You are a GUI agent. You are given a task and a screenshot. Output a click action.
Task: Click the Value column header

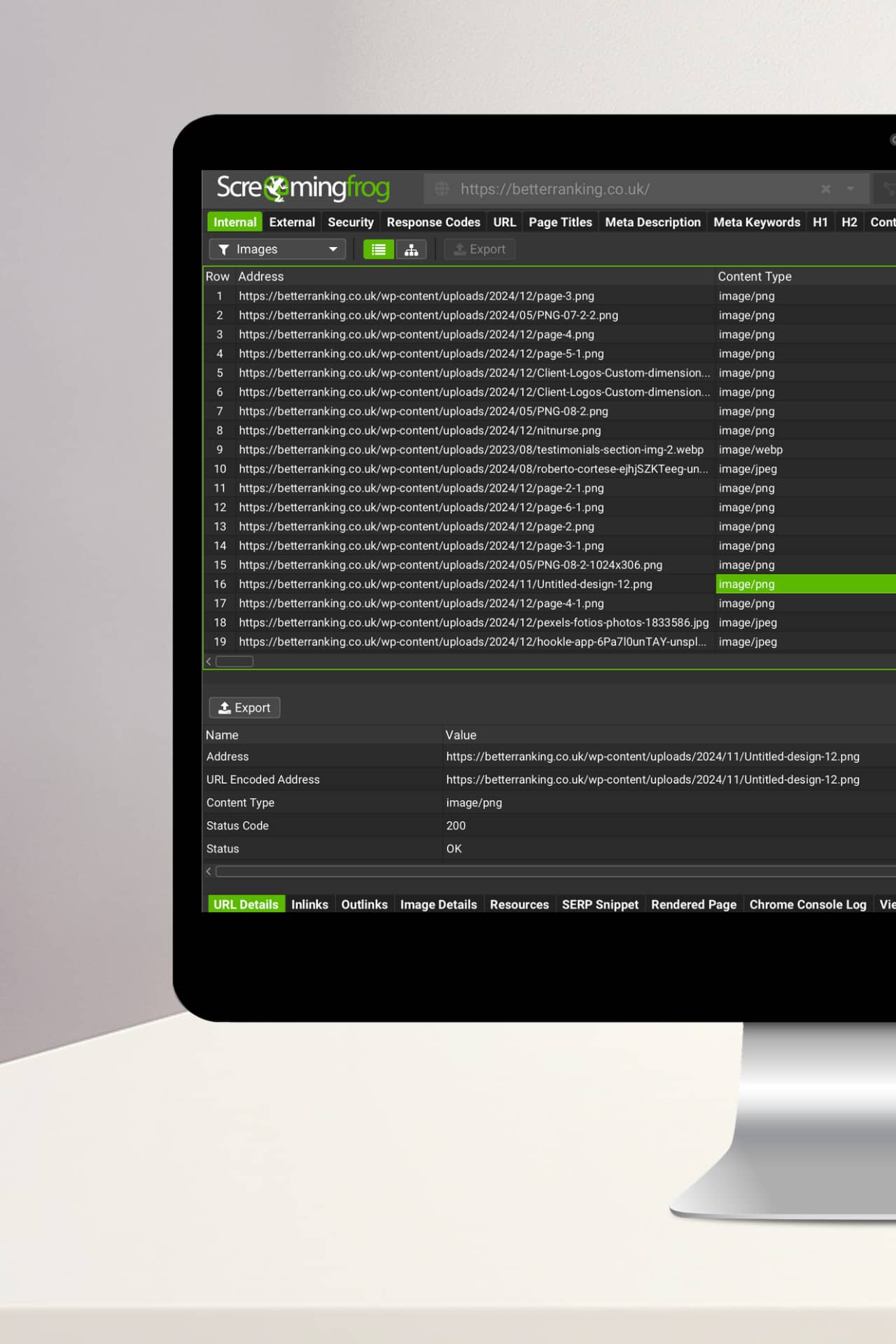click(461, 735)
